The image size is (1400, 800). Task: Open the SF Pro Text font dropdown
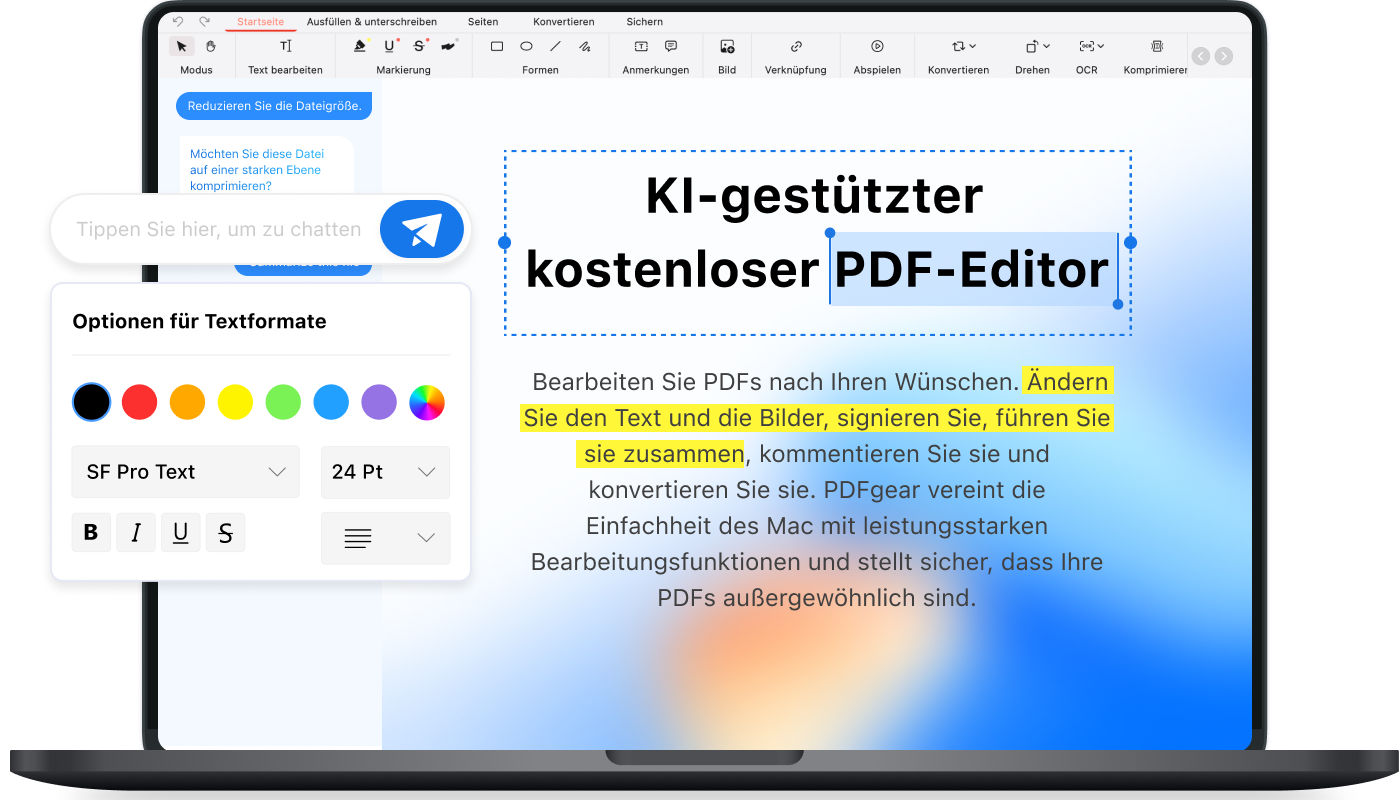click(x=185, y=471)
